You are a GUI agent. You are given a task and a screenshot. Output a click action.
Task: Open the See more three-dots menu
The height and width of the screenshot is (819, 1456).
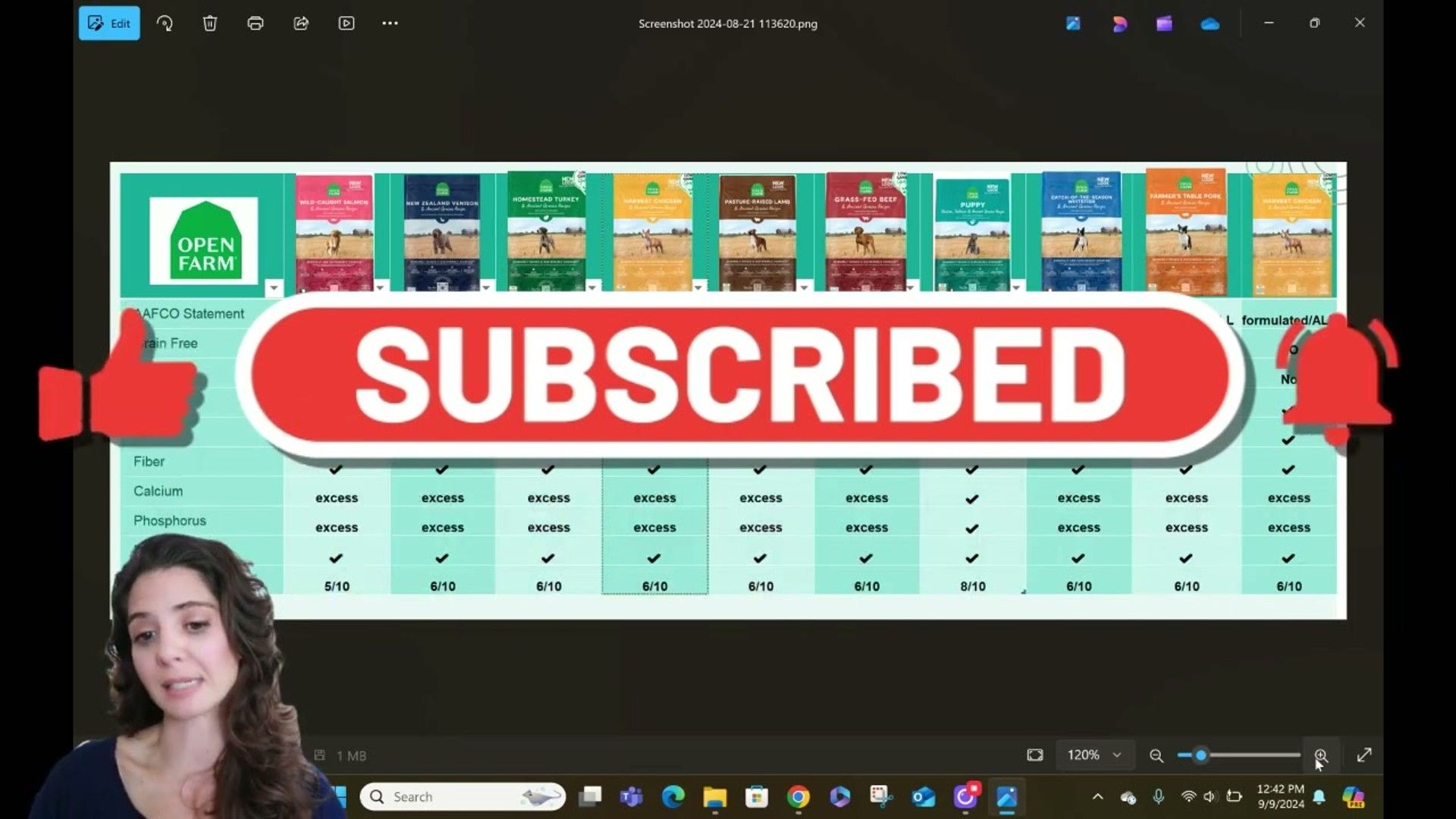coord(390,24)
